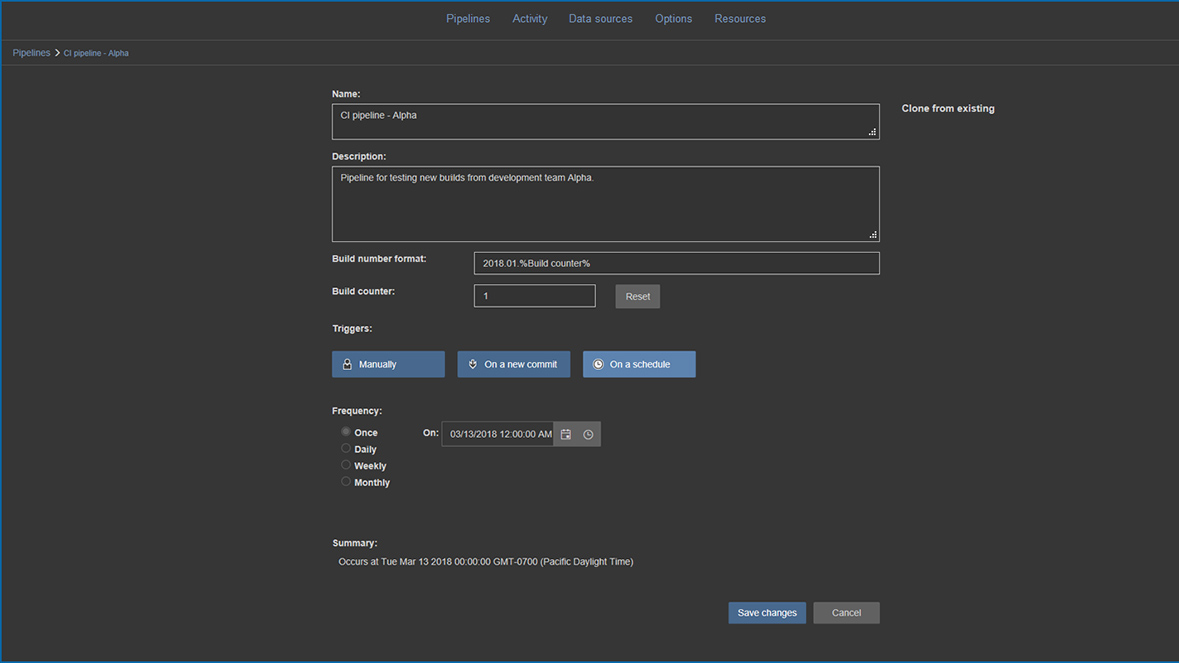This screenshot has height=663, width=1179.
Task: Open the Activity menu item
Action: 530,19
